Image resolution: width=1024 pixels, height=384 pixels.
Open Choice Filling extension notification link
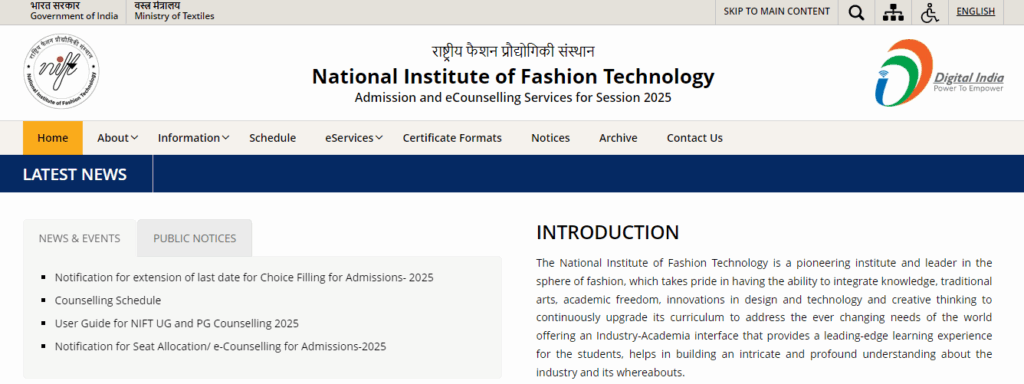(244, 278)
